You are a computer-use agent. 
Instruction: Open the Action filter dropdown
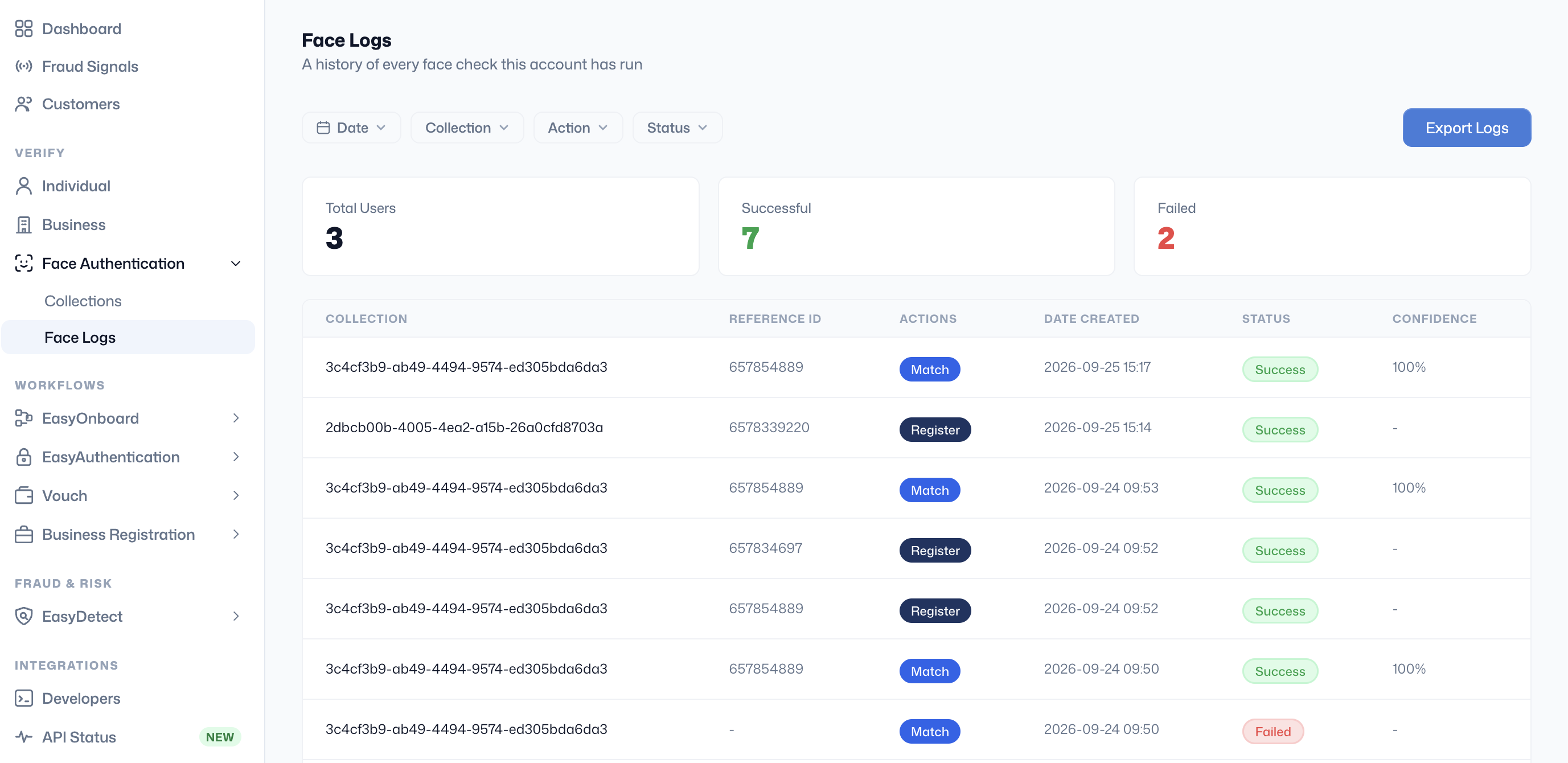(x=578, y=128)
